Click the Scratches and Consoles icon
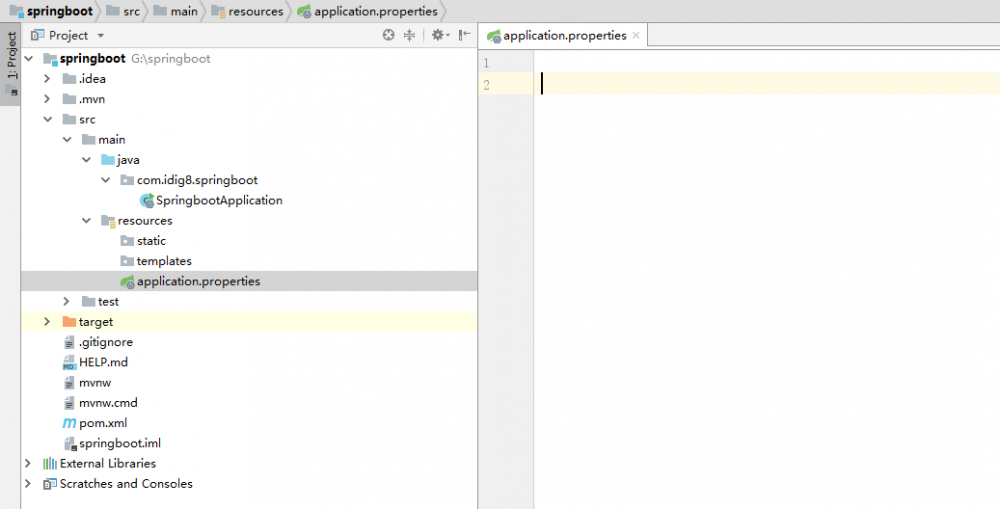1000x509 pixels. 50,484
